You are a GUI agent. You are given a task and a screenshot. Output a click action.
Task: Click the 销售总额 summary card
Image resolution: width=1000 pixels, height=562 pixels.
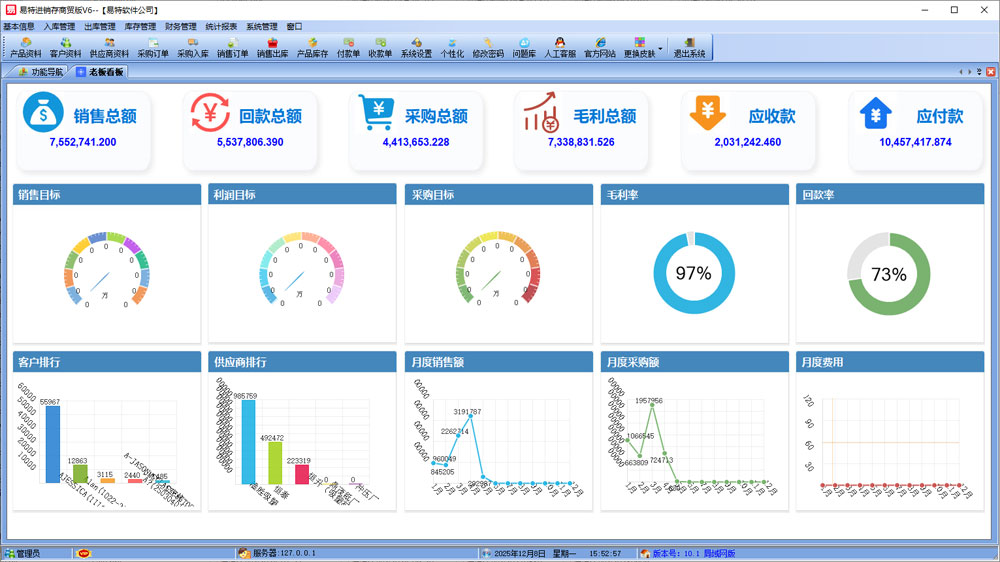83,129
